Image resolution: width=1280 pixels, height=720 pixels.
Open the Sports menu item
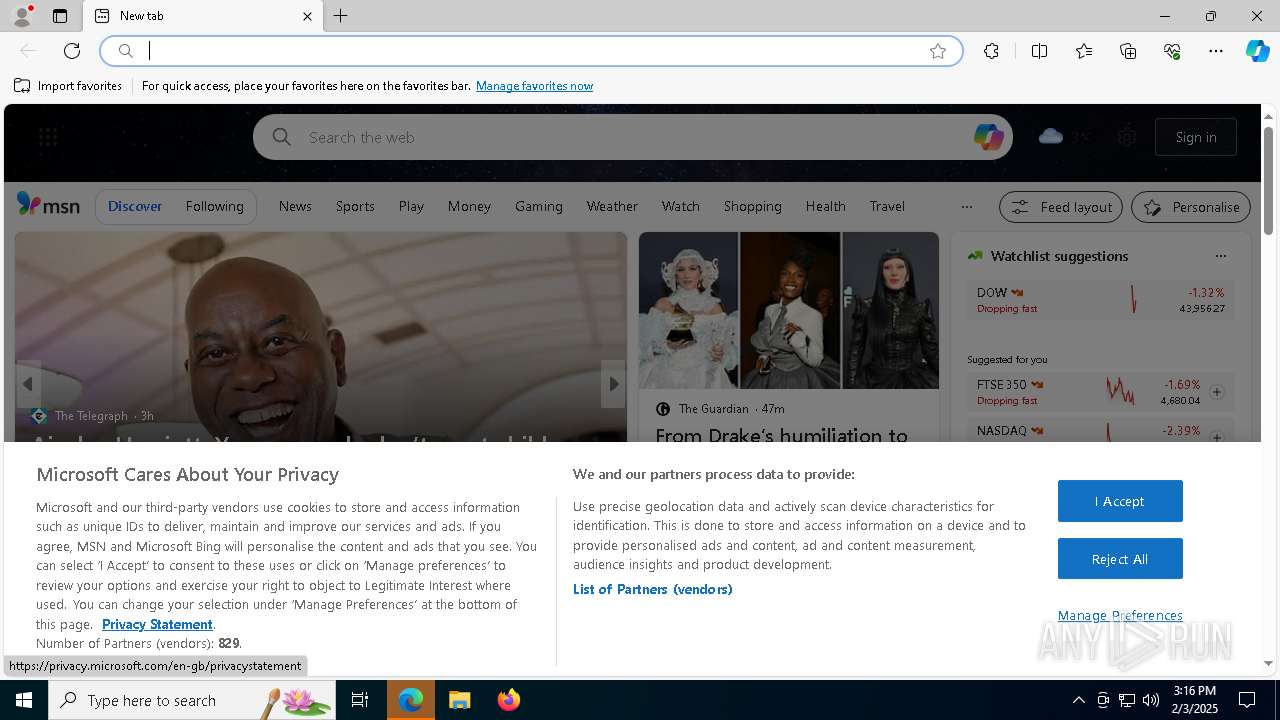pyautogui.click(x=355, y=206)
